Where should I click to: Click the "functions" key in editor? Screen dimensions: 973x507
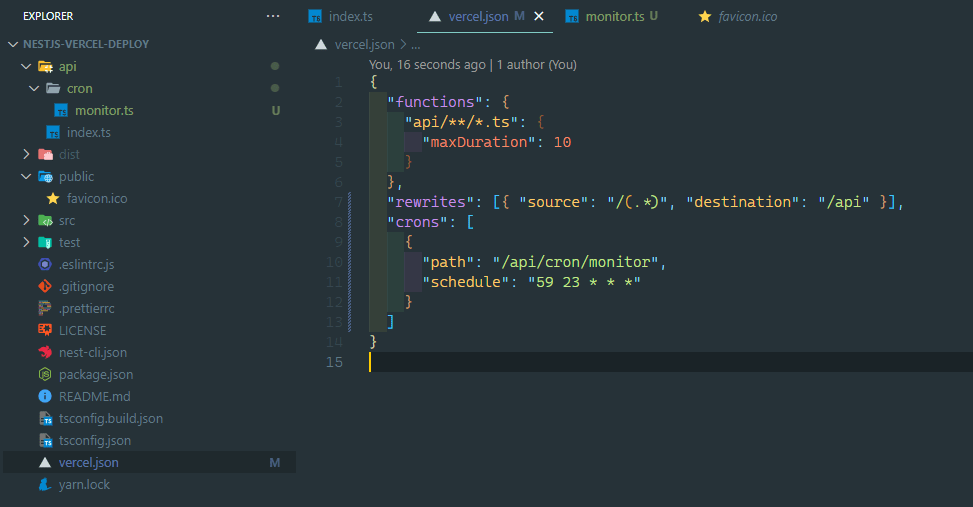pos(434,102)
